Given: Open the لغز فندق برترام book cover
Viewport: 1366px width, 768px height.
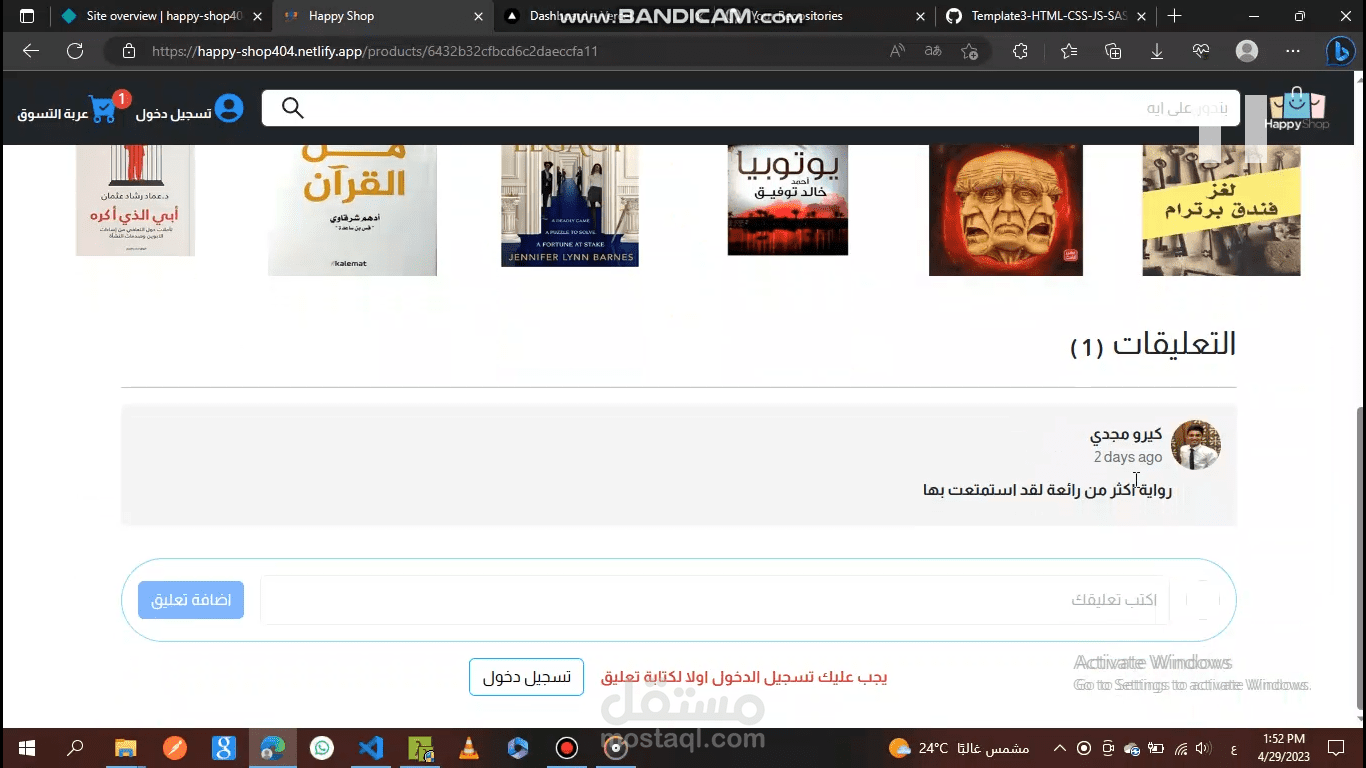Looking at the screenshot, I should click(x=1221, y=210).
